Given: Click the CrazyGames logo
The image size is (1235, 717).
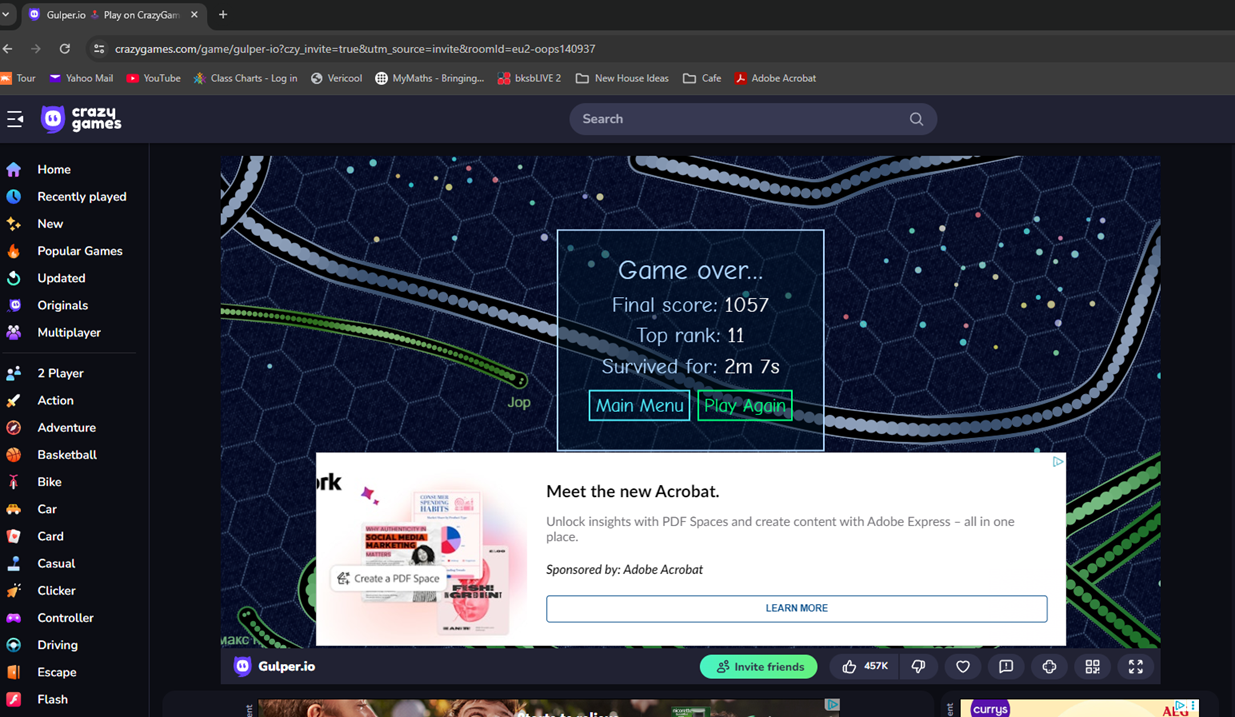Looking at the screenshot, I should coord(81,119).
